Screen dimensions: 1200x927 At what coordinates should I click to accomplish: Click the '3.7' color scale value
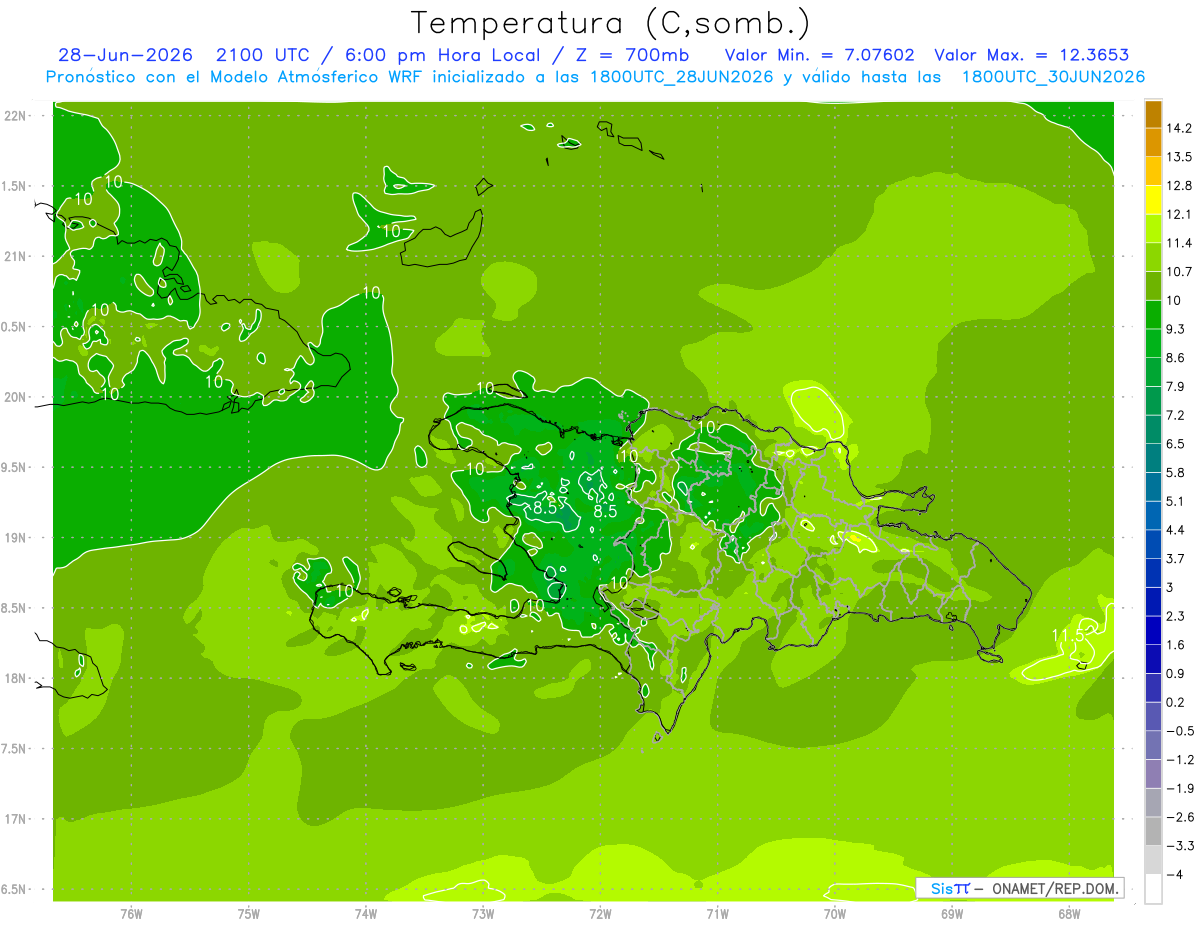coord(1176,558)
